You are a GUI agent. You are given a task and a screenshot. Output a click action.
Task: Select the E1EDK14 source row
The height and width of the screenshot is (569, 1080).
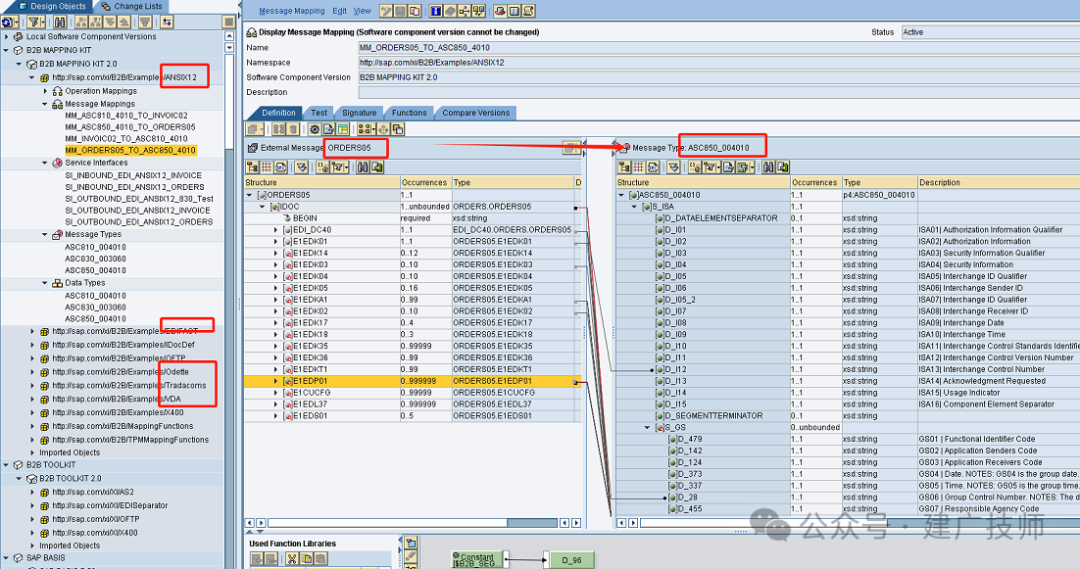point(412,254)
